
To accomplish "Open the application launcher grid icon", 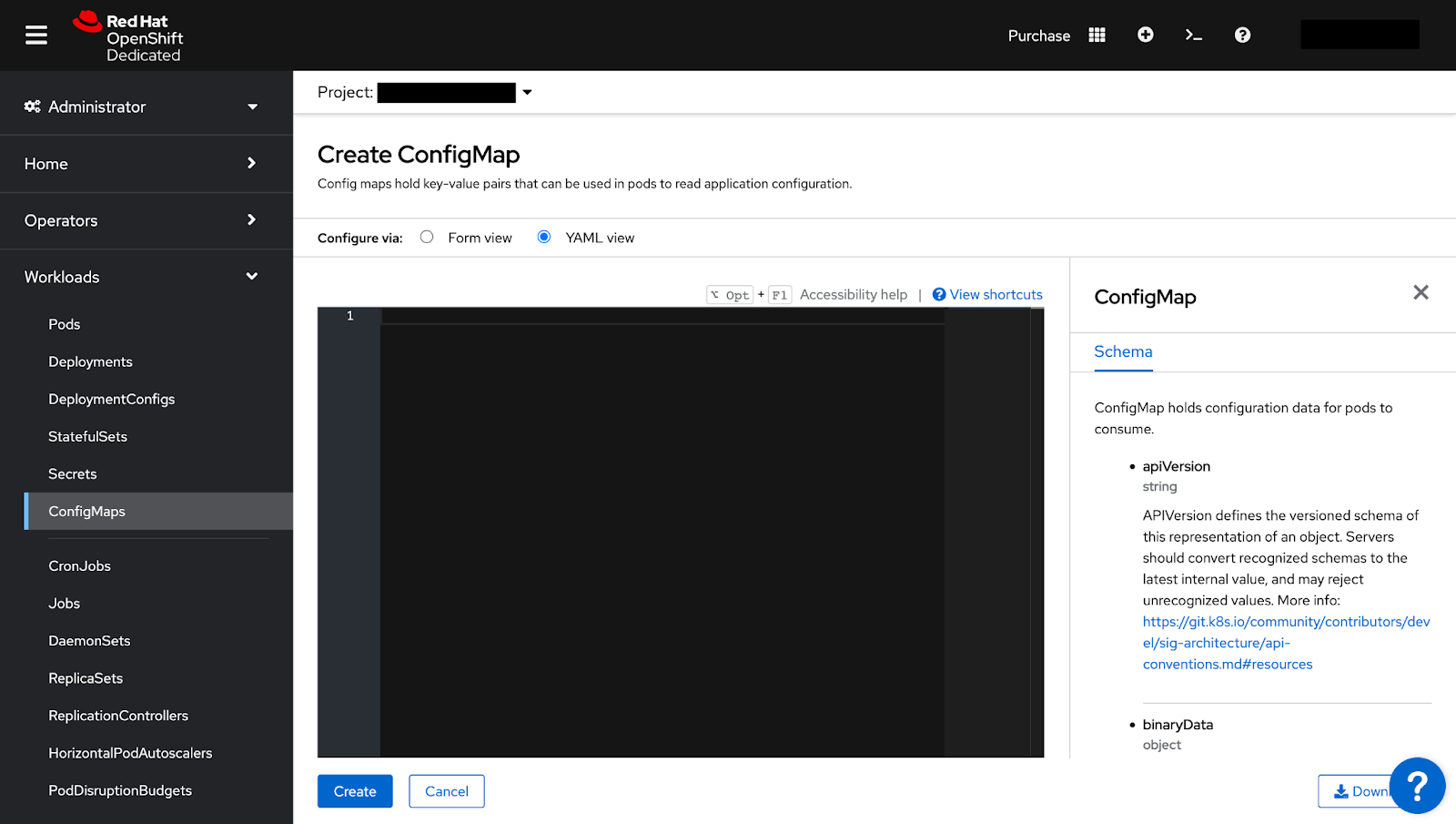I will 1097,35.
